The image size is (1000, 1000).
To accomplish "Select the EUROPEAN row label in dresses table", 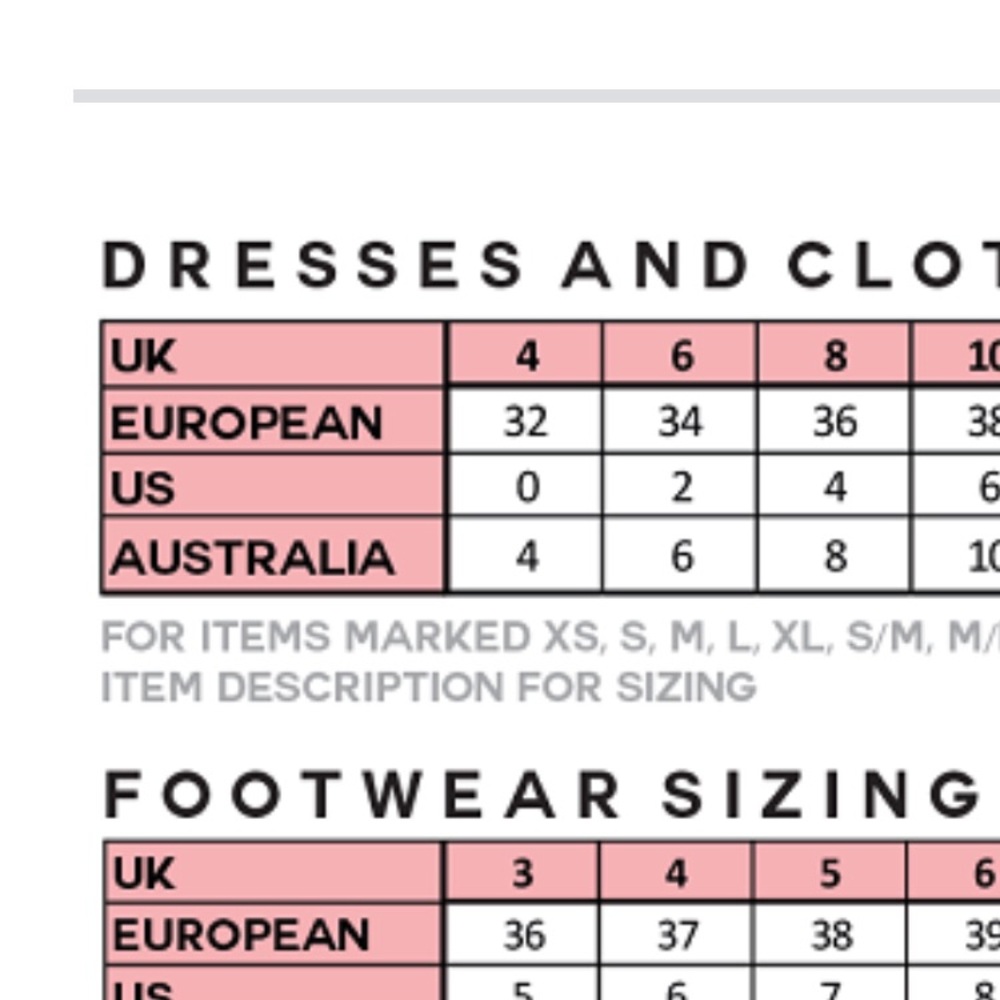I will pyautogui.click(x=273, y=421).
